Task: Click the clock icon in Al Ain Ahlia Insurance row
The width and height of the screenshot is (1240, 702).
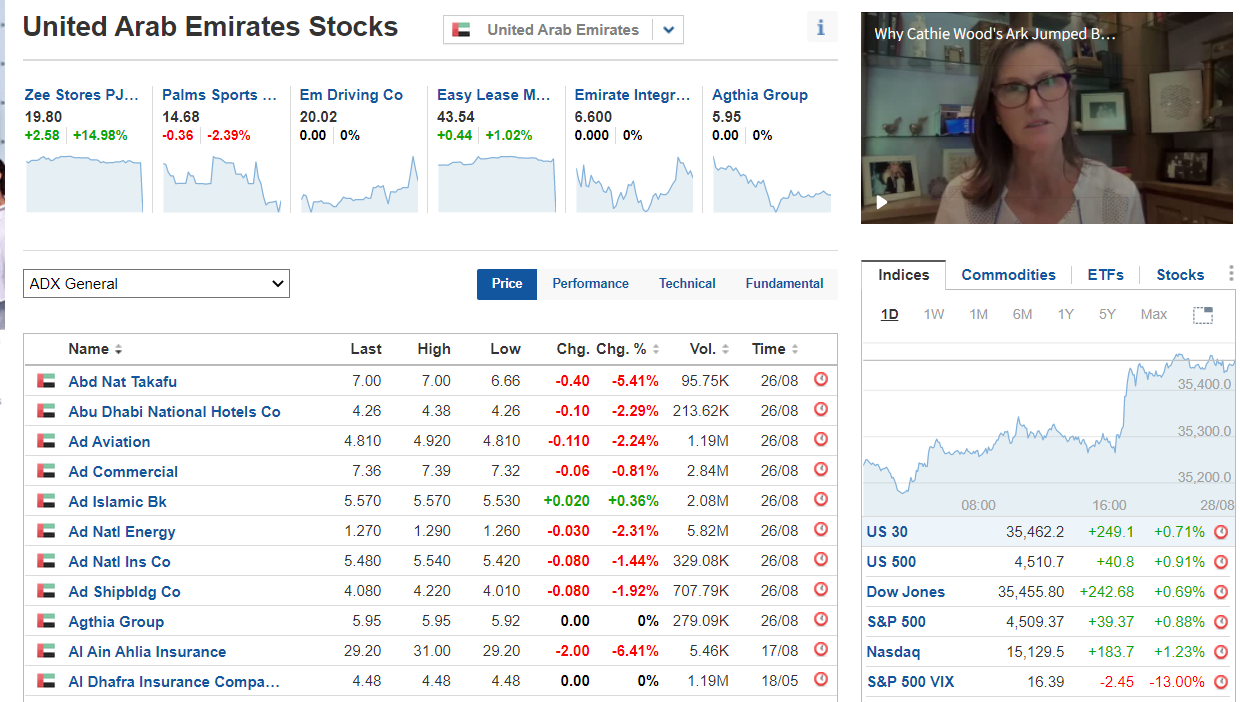Action: (821, 650)
